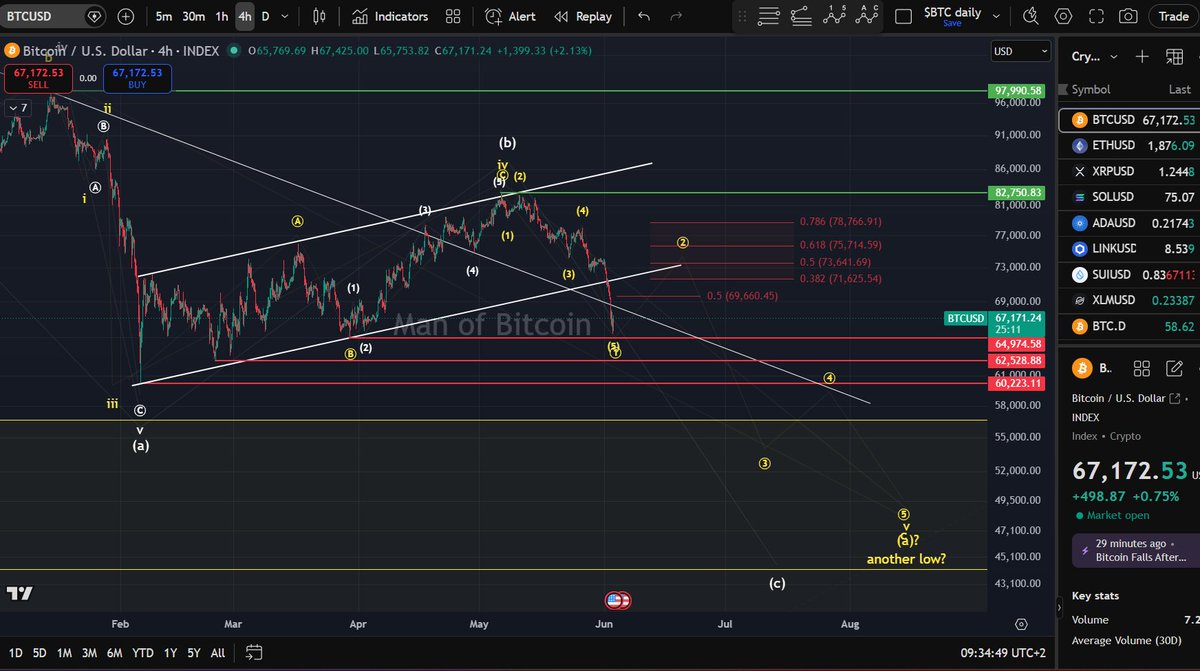The image size is (1200, 671).
Task: Select BTC.D in the watchlist
Action: [1129, 326]
